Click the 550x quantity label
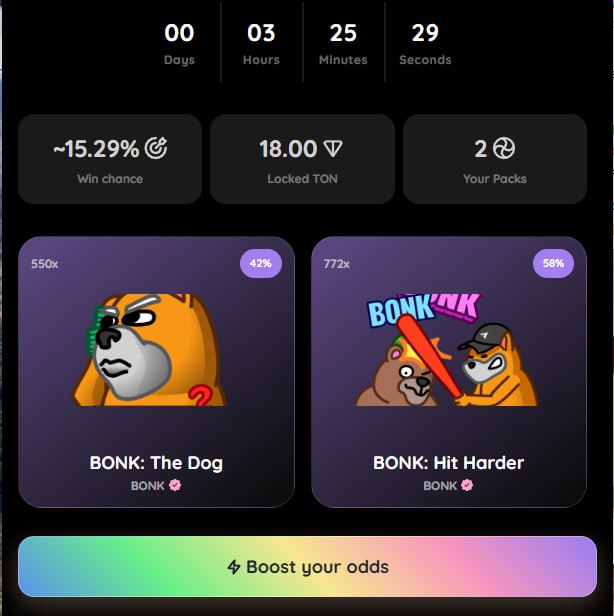Image resolution: width=614 pixels, height=616 pixels. coord(44,264)
